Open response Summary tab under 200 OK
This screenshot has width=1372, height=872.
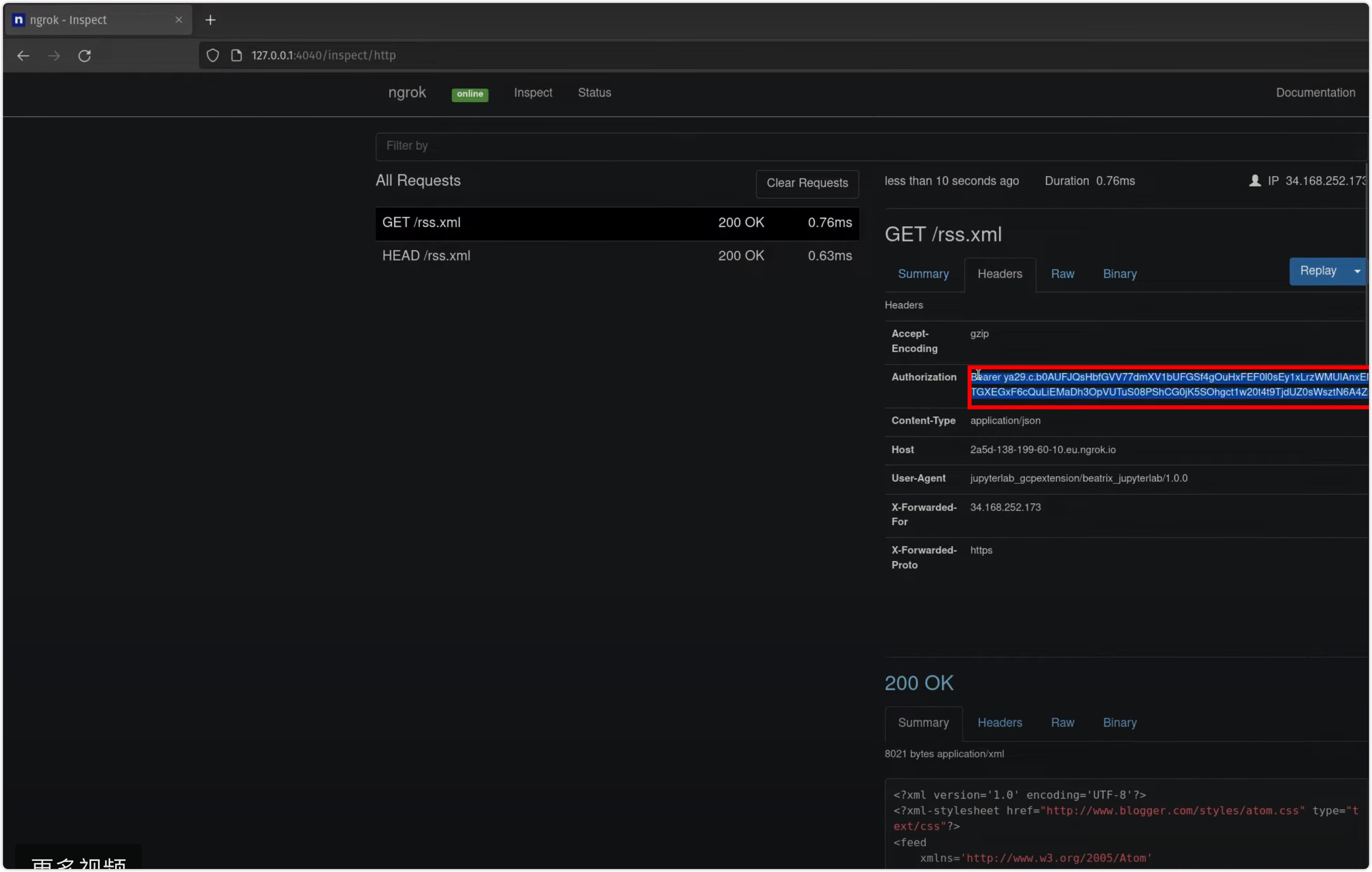(x=923, y=723)
